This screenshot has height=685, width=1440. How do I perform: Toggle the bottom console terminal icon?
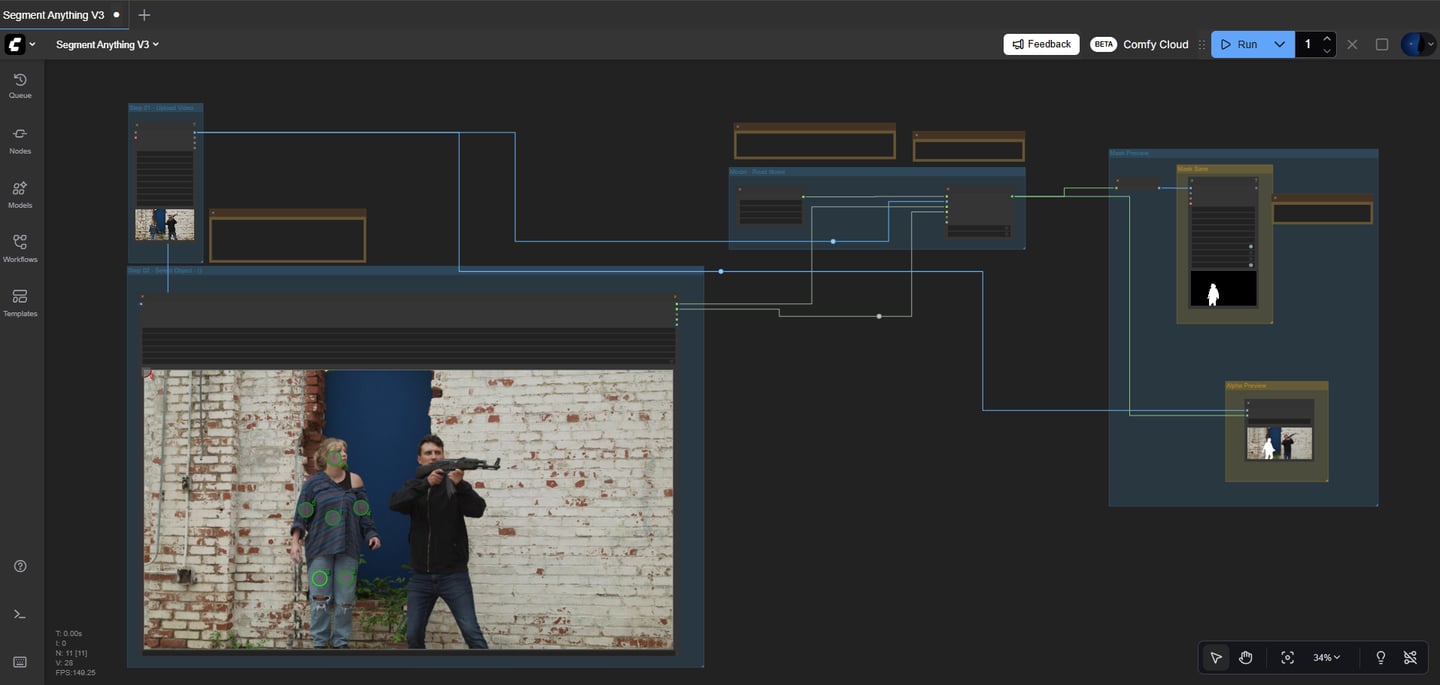[20, 614]
